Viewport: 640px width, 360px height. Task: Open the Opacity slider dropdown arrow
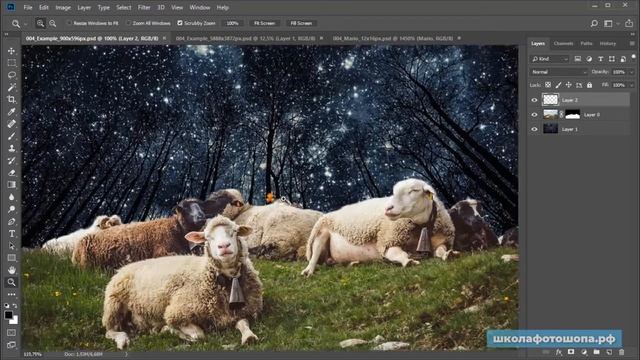point(631,72)
